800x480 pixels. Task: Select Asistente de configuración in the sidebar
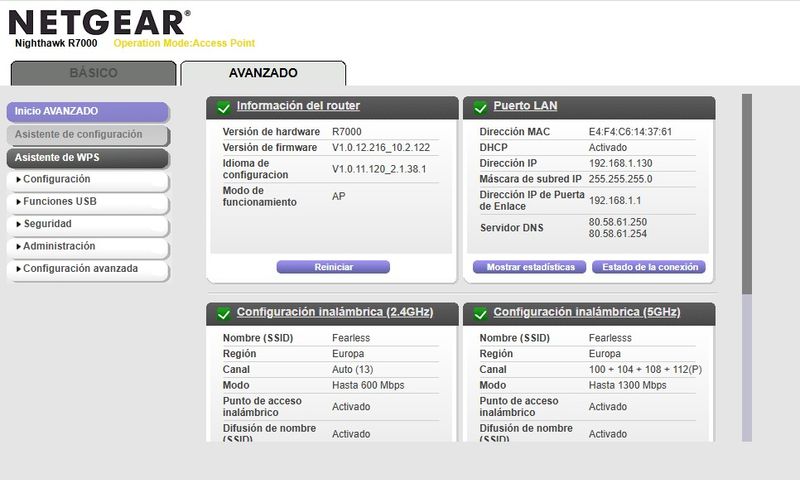click(x=87, y=135)
